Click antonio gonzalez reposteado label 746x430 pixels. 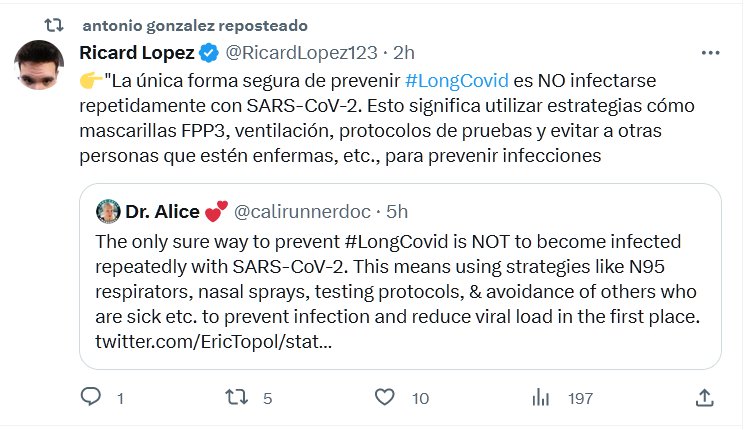click(195, 26)
